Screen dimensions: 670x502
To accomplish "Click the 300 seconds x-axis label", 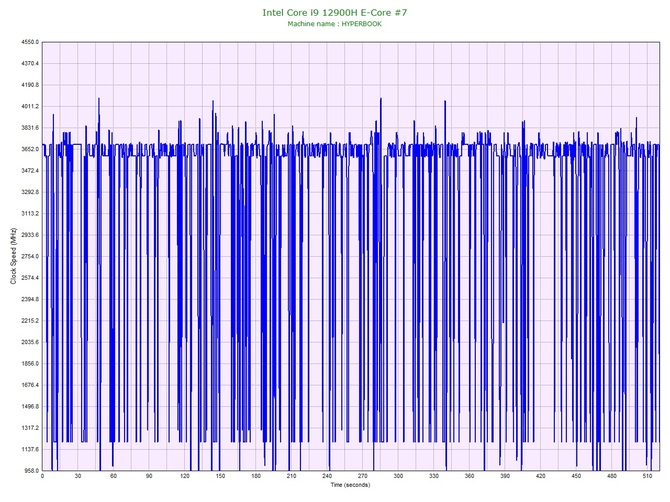I will (x=398, y=476).
